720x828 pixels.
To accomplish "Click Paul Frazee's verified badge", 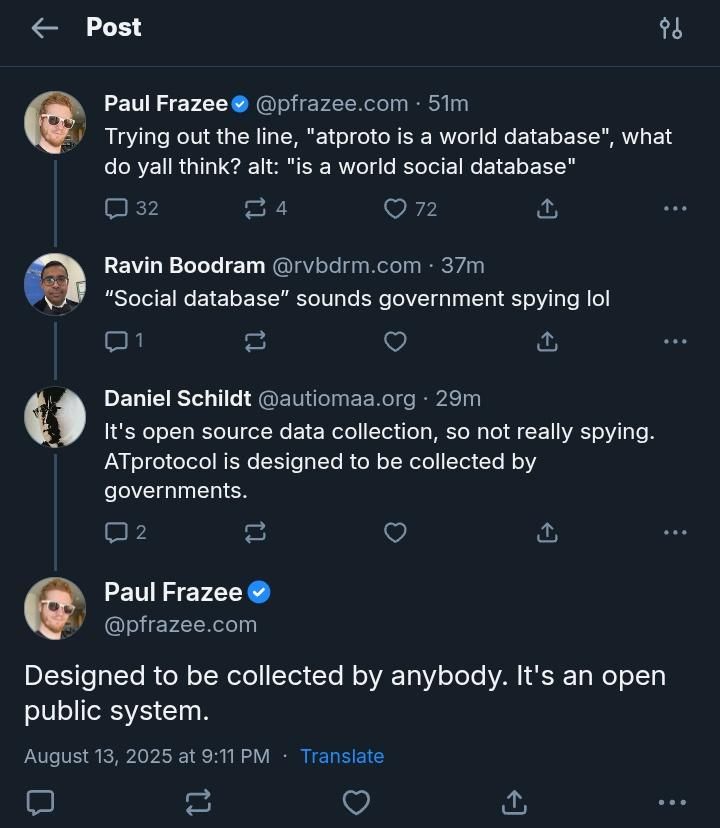I will pyautogui.click(x=240, y=103).
